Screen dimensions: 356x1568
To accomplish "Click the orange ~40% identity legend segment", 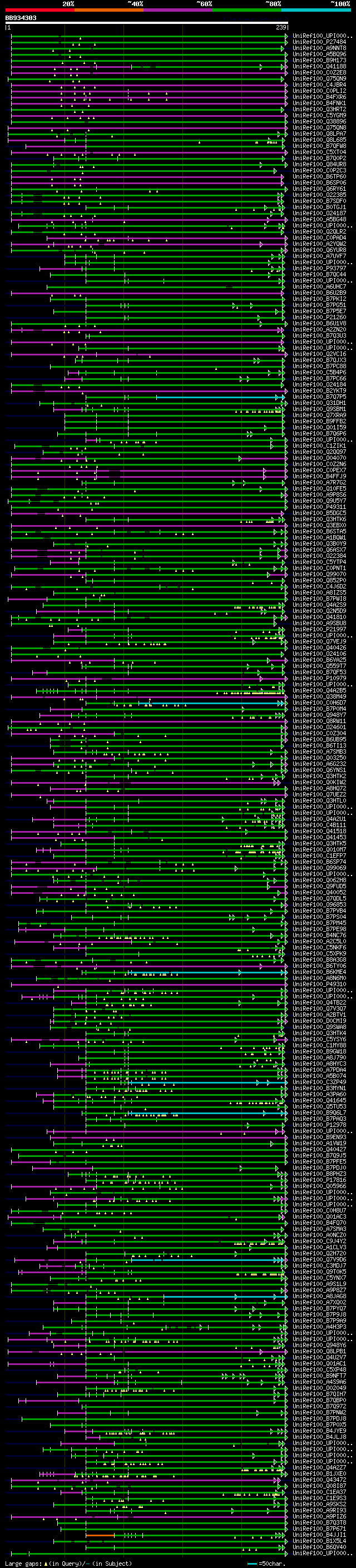I will [x=110, y=10].
